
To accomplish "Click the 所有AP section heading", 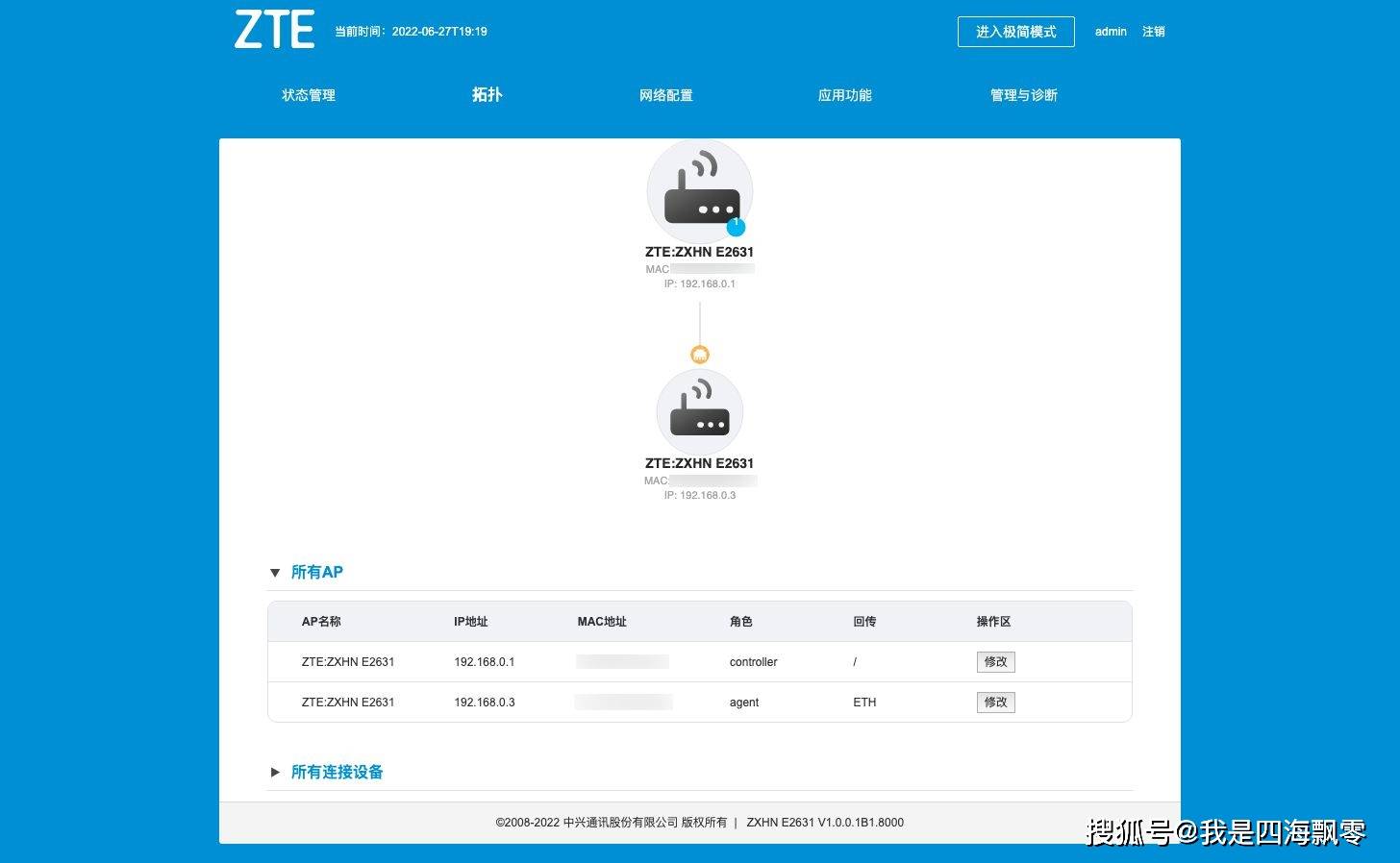I will (316, 572).
